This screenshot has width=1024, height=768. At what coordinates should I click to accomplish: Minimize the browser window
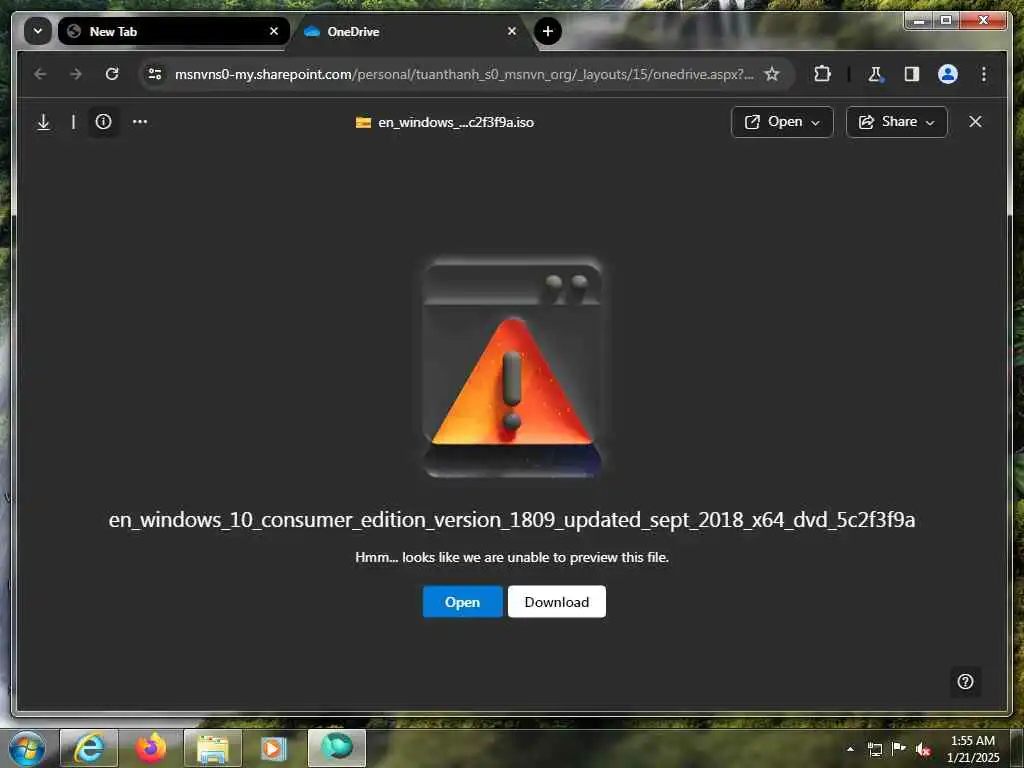[x=918, y=21]
